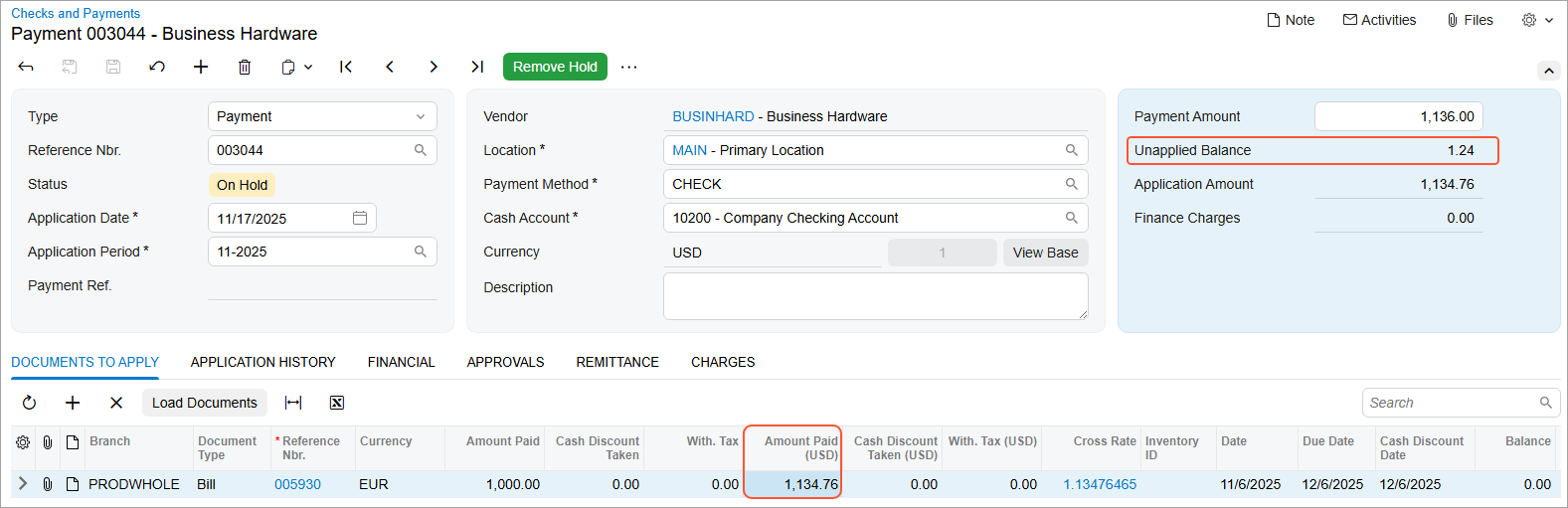The width and height of the screenshot is (1568, 508).
Task: Open cross rate 1.13476465 link
Action: click(x=1100, y=484)
